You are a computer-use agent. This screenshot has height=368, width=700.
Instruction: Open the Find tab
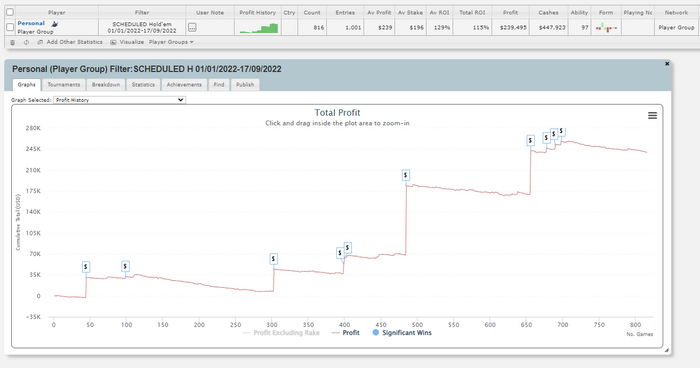click(x=219, y=85)
